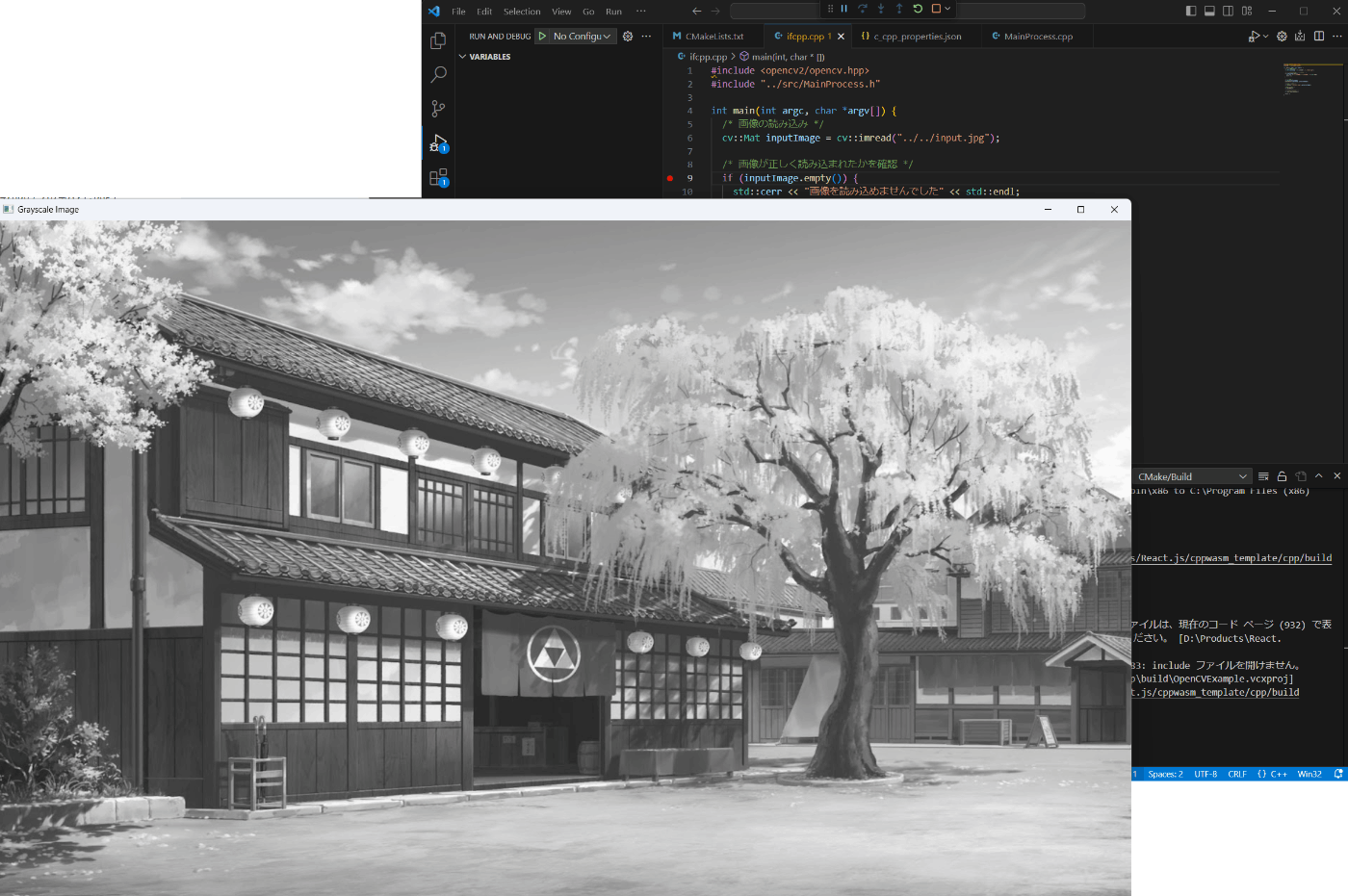This screenshot has width=1348, height=896.
Task: Toggle the breakpoint on line 9
Action: click(670, 178)
